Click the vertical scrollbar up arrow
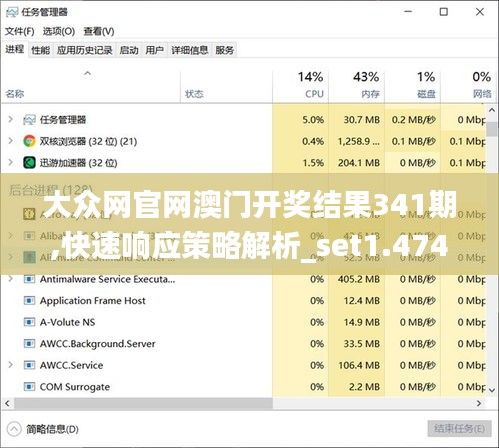The image size is (499, 448). [x=492, y=110]
